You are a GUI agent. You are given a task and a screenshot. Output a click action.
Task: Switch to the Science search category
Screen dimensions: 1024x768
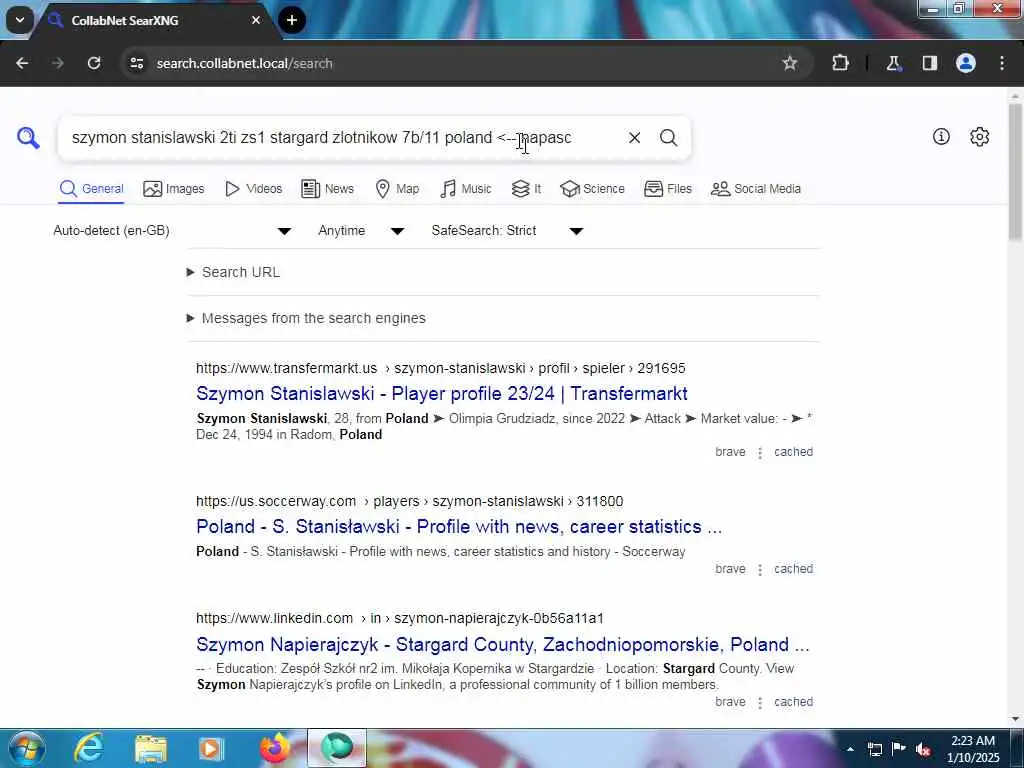tap(592, 189)
